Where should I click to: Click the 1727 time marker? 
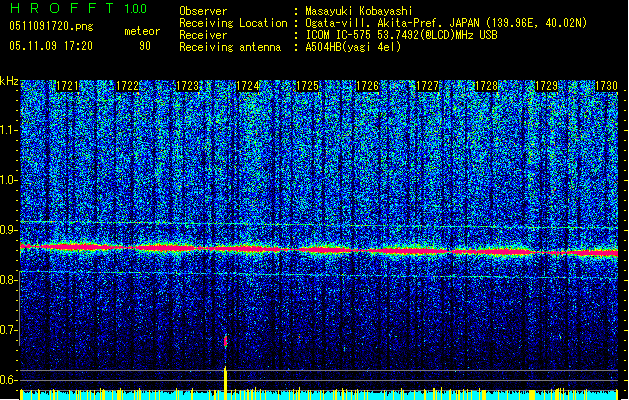[428, 86]
